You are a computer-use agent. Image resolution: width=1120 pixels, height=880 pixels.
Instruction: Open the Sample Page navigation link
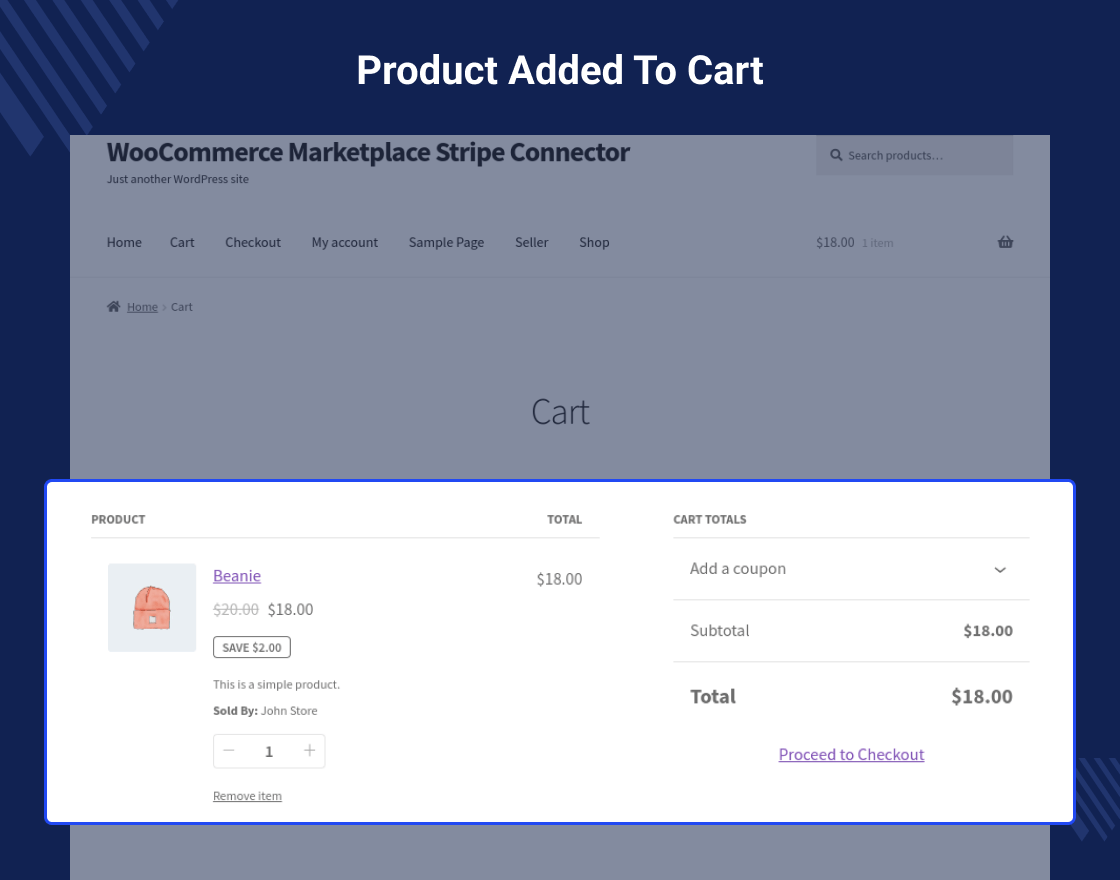coord(446,242)
